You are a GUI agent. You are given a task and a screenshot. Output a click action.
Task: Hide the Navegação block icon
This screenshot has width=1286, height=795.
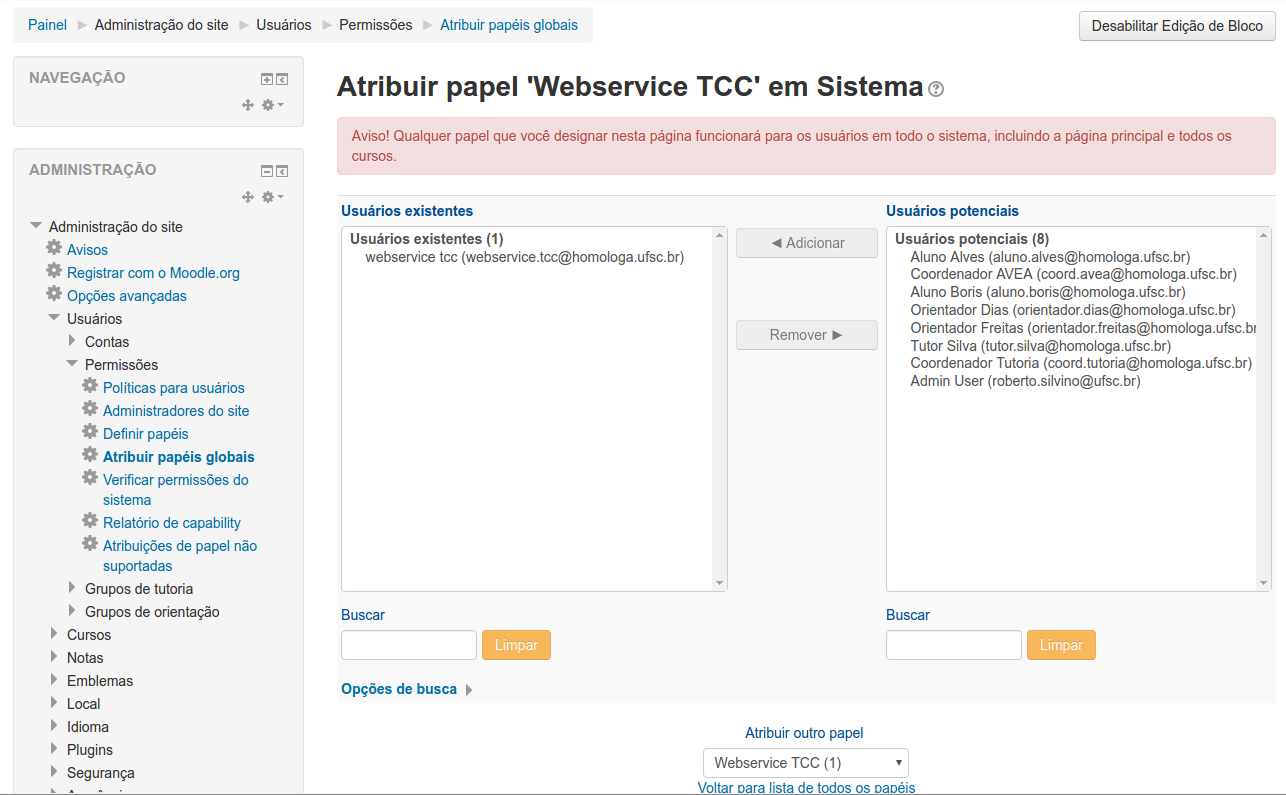(267, 79)
